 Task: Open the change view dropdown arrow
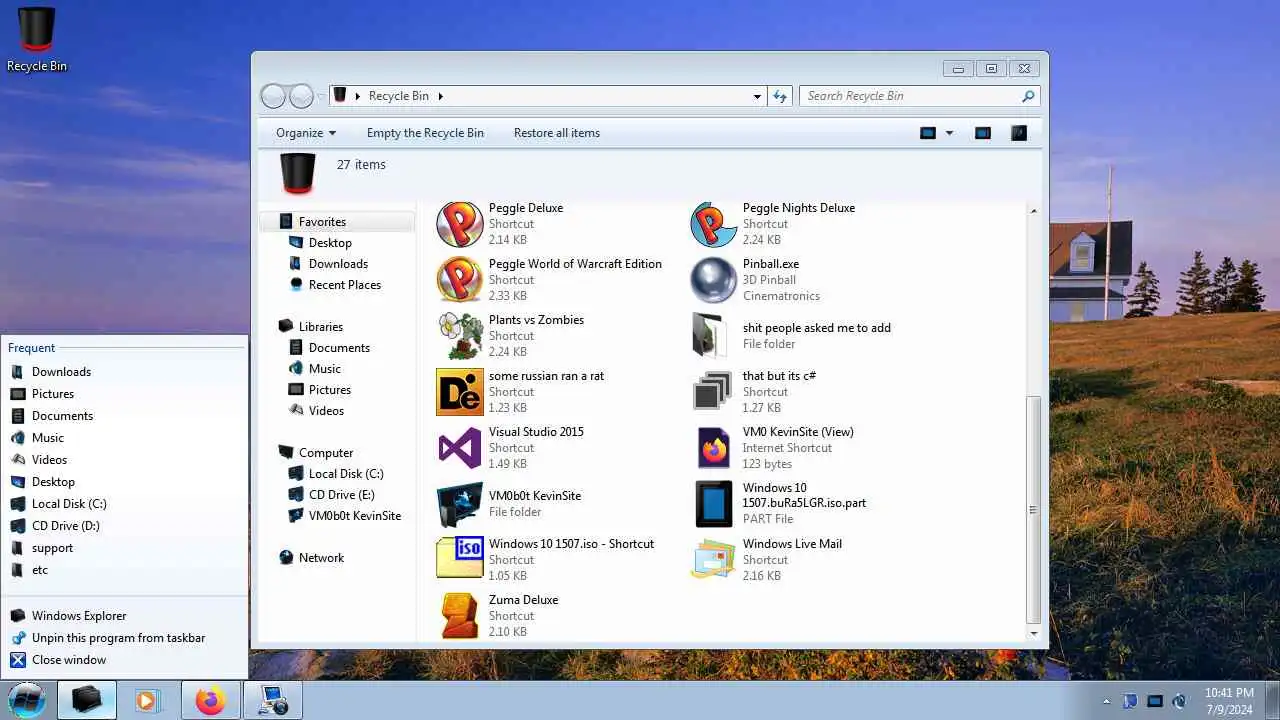click(949, 133)
